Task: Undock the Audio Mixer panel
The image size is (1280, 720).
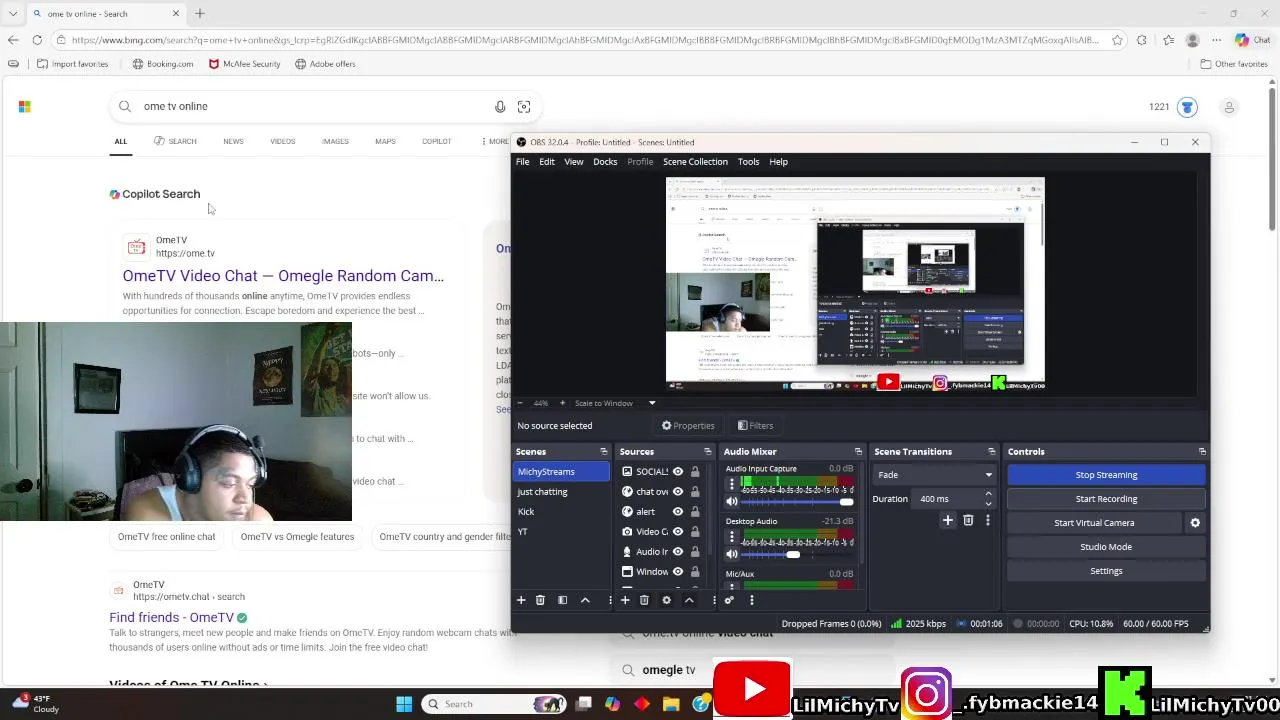Action: [x=858, y=452]
